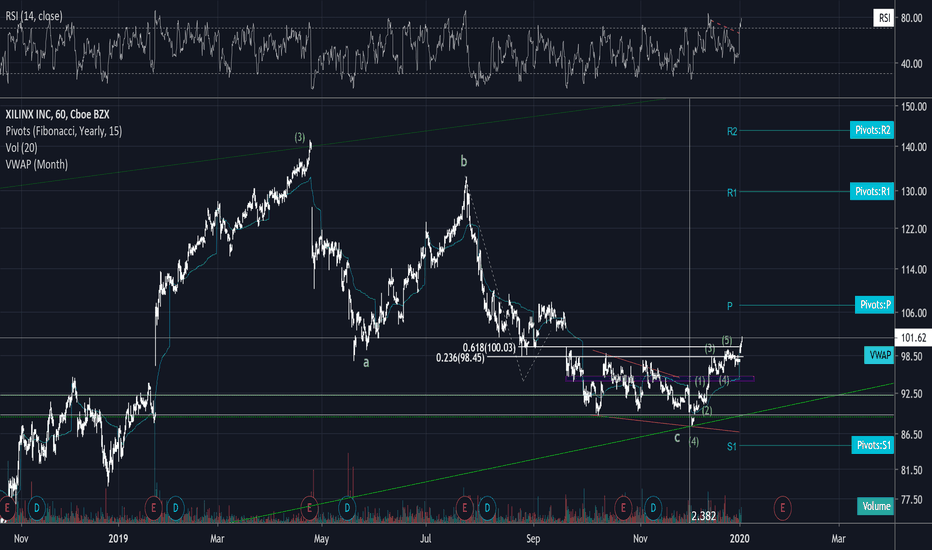Click the (5) wave label near current price
This screenshot has height=550, width=932.
tap(726, 341)
